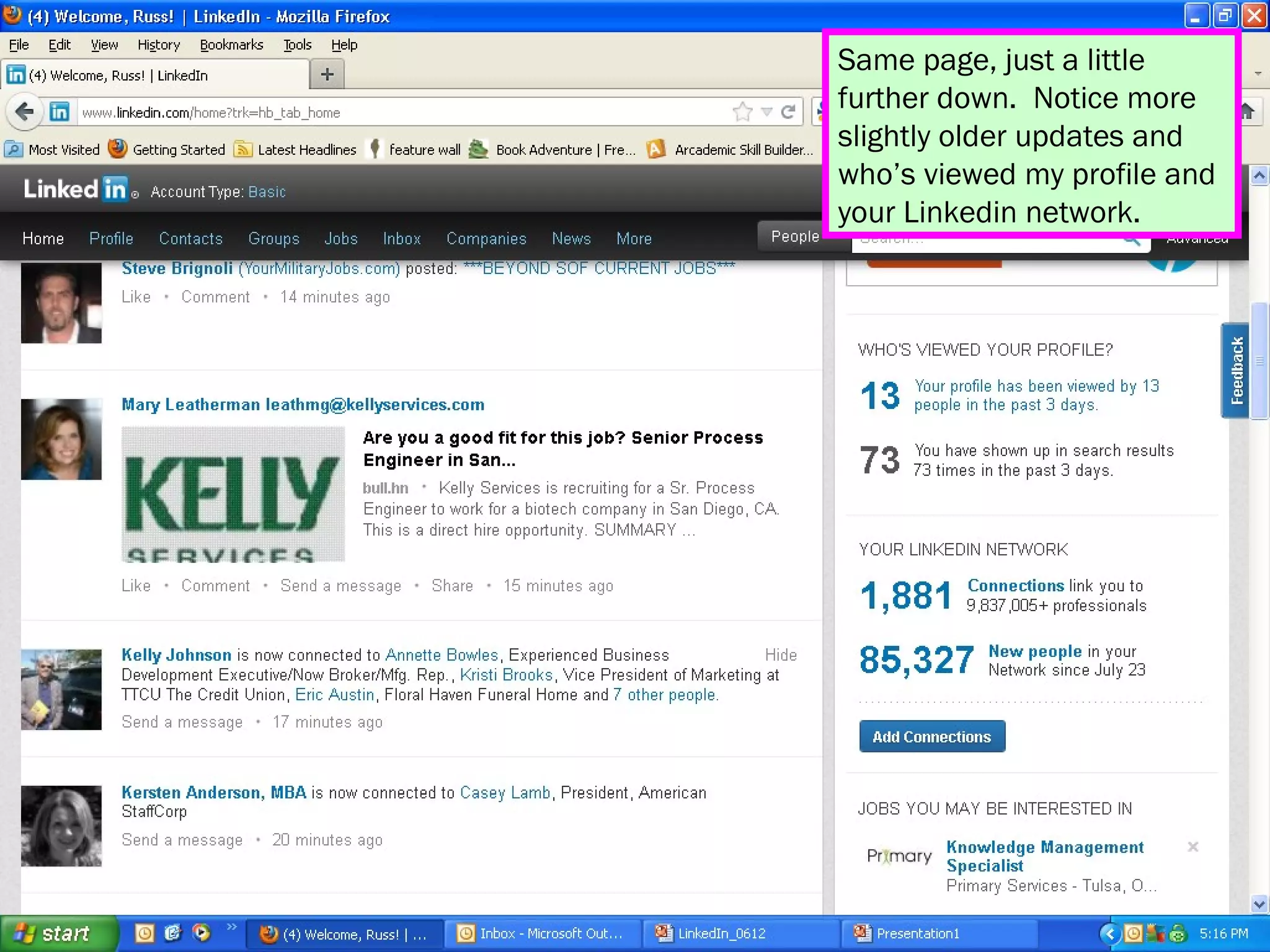Open the 7 other people link
This screenshot has width=1270, height=952.
(666, 695)
